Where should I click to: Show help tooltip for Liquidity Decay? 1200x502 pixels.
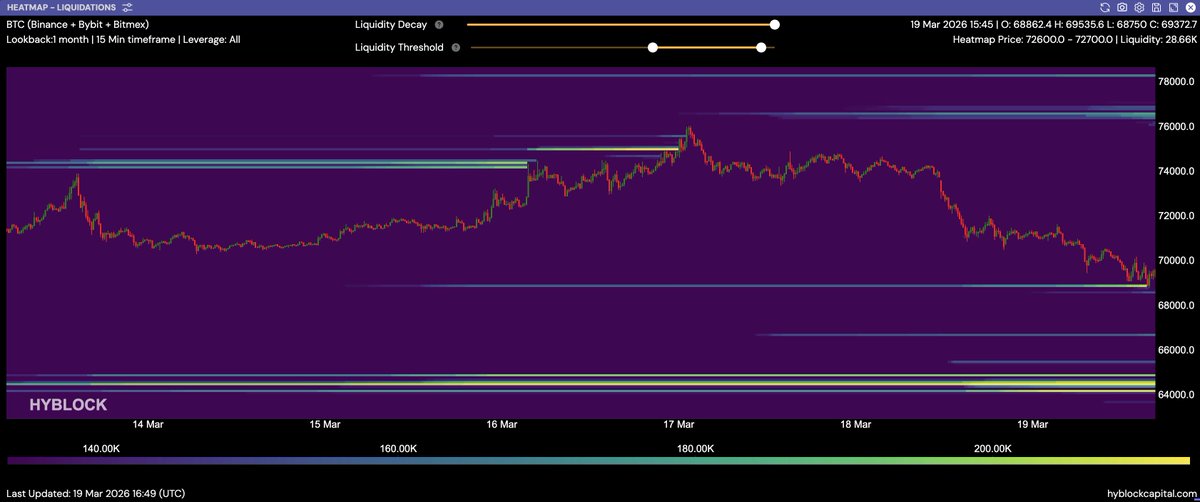(x=441, y=24)
